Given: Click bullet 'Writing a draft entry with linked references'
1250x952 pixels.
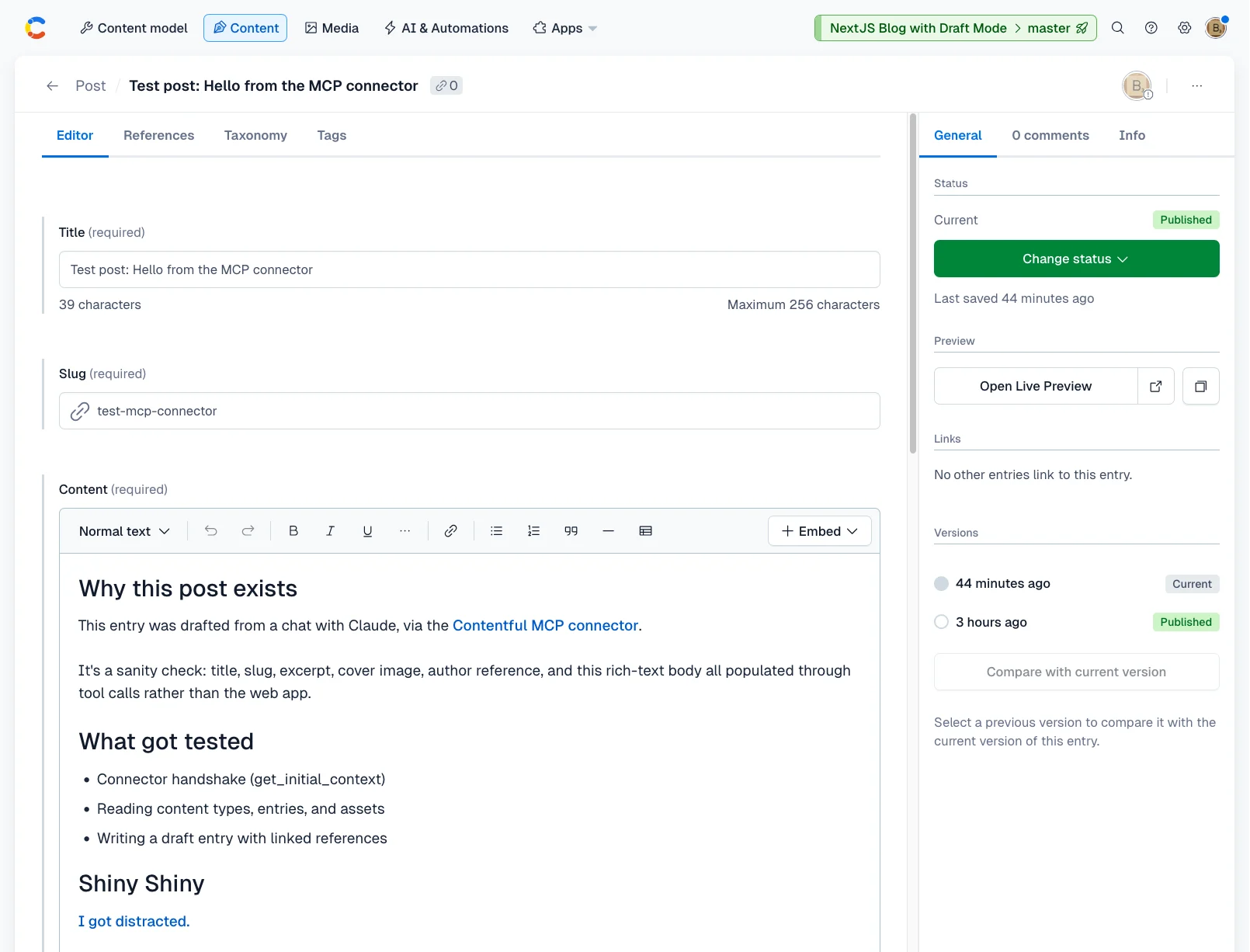Looking at the screenshot, I should pyautogui.click(x=242, y=838).
